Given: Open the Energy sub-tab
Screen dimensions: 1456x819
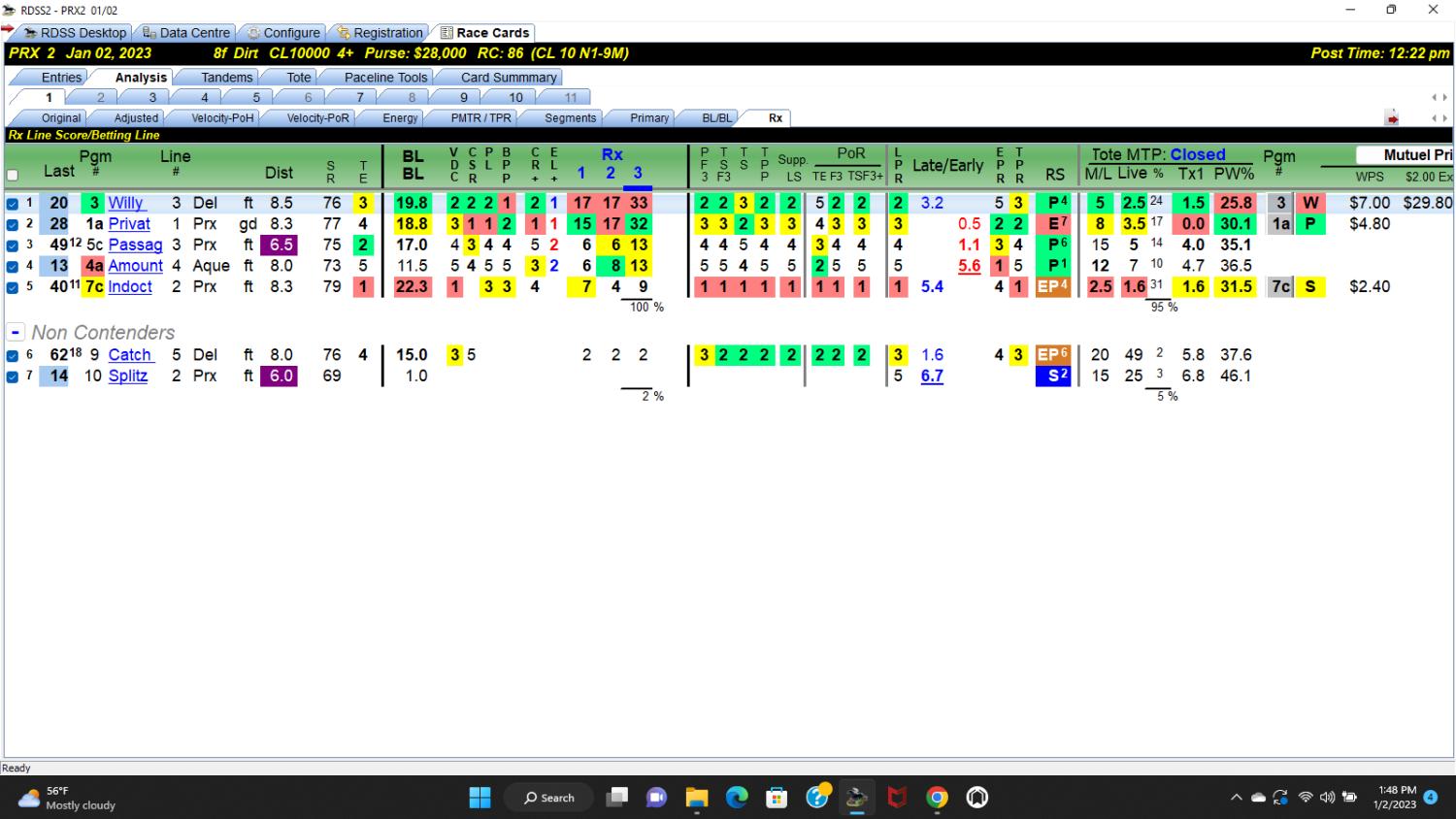Looking at the screenshot, I should (400, 118).
